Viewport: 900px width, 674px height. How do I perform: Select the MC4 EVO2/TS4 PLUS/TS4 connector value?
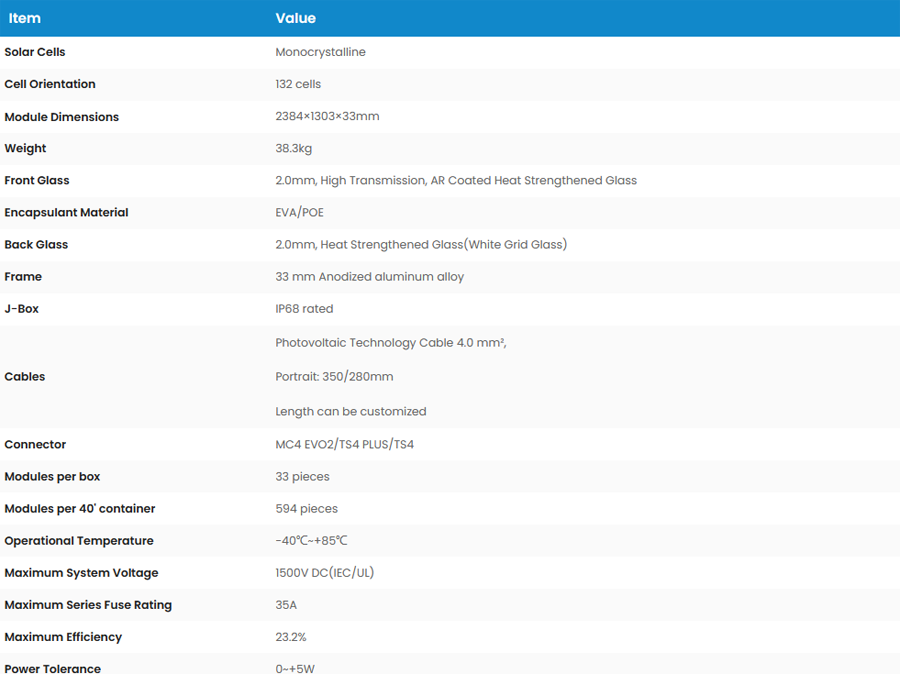click(x=344, y=444)
